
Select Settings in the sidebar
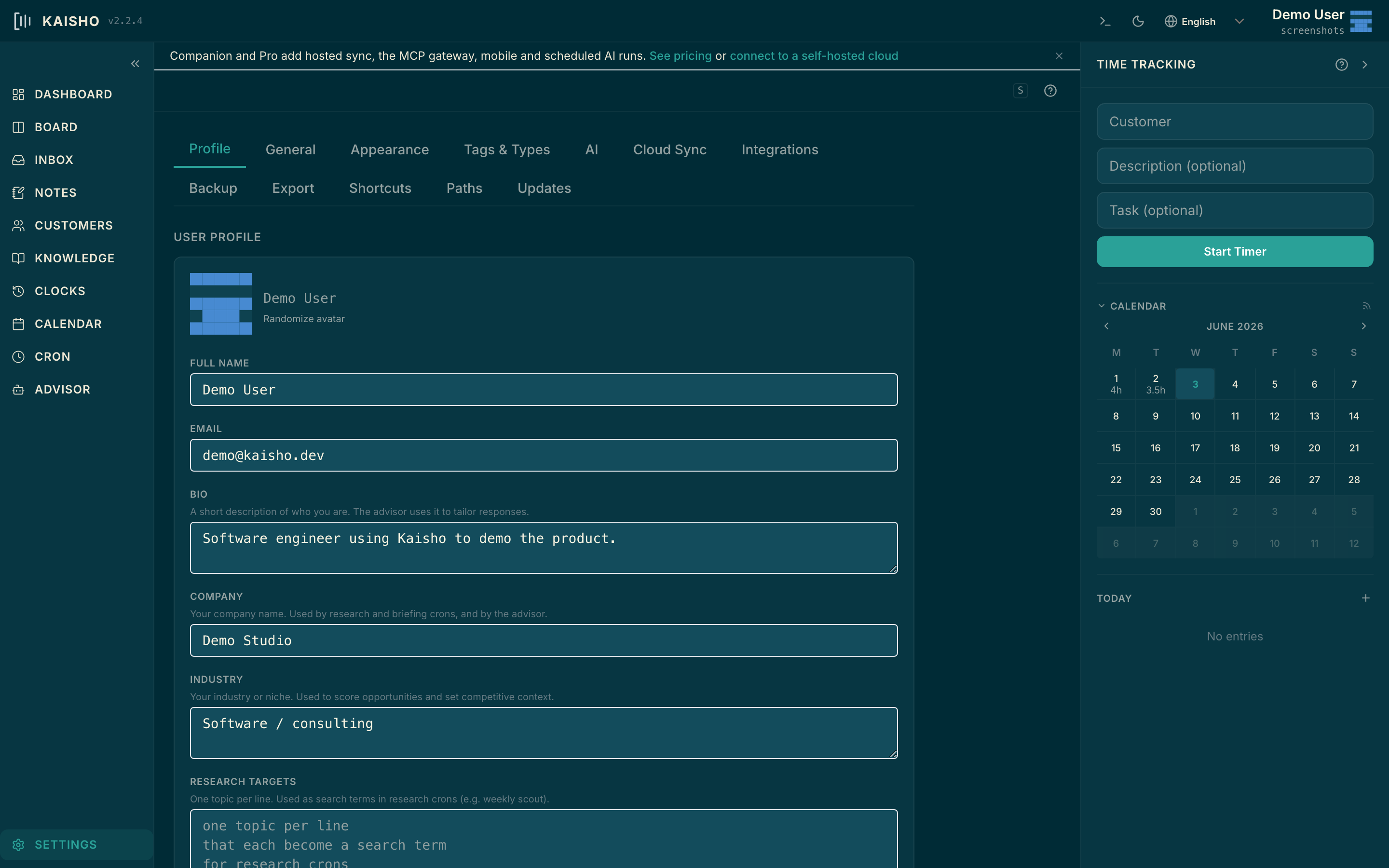coord(77,844)
